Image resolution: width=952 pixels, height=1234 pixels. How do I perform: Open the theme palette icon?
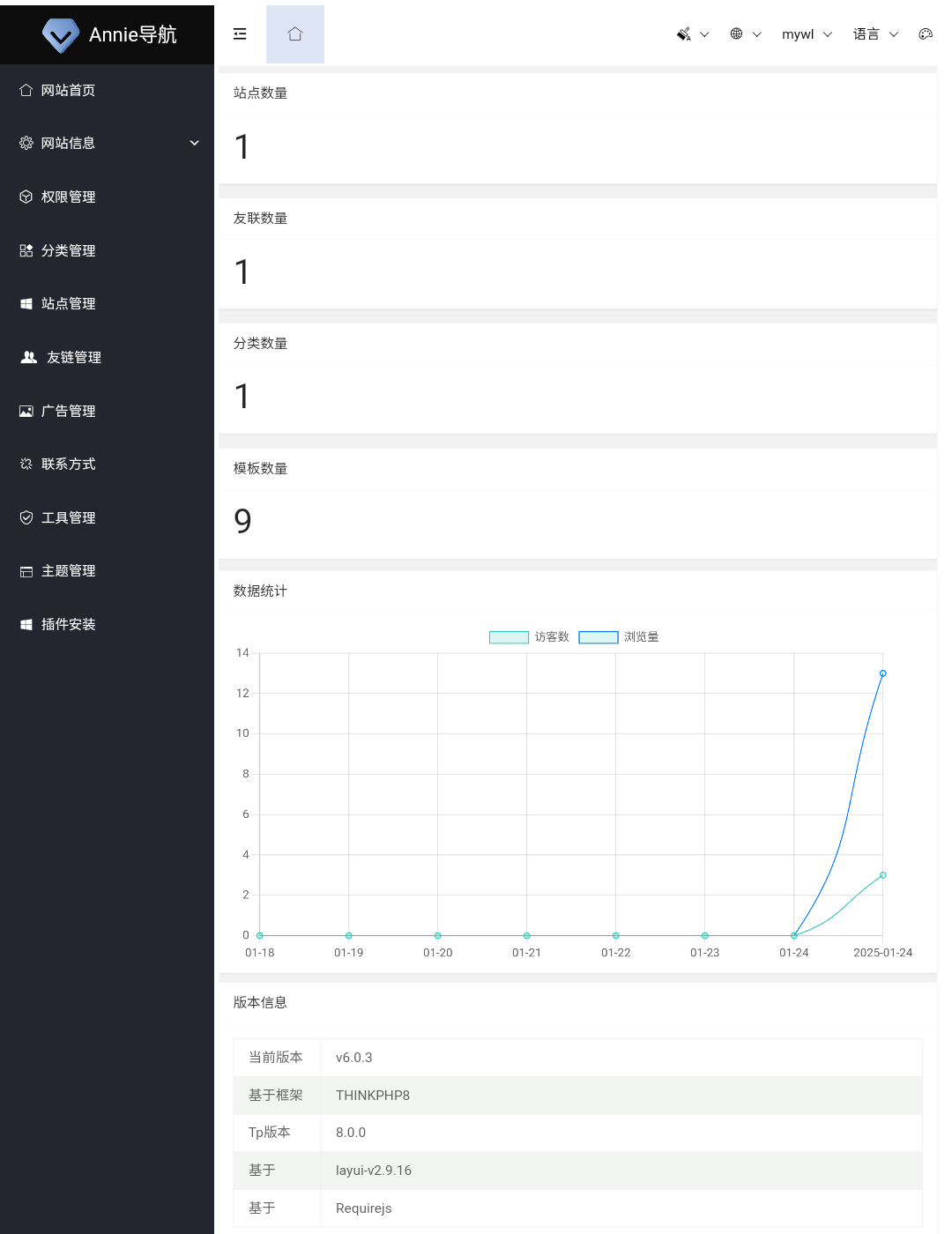pyautogui.click(x=925, y=34)
